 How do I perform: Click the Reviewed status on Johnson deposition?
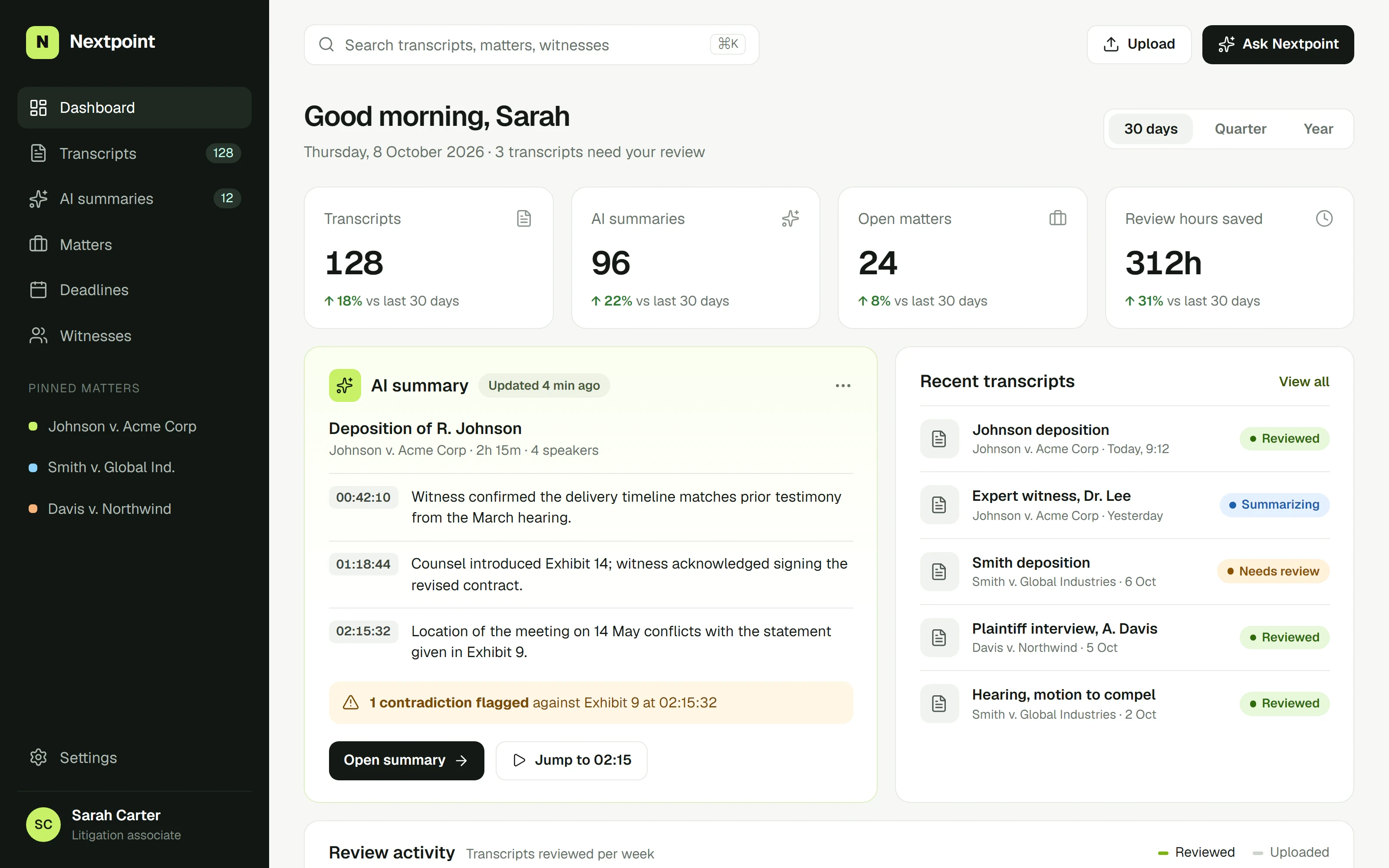(1284, 439)
